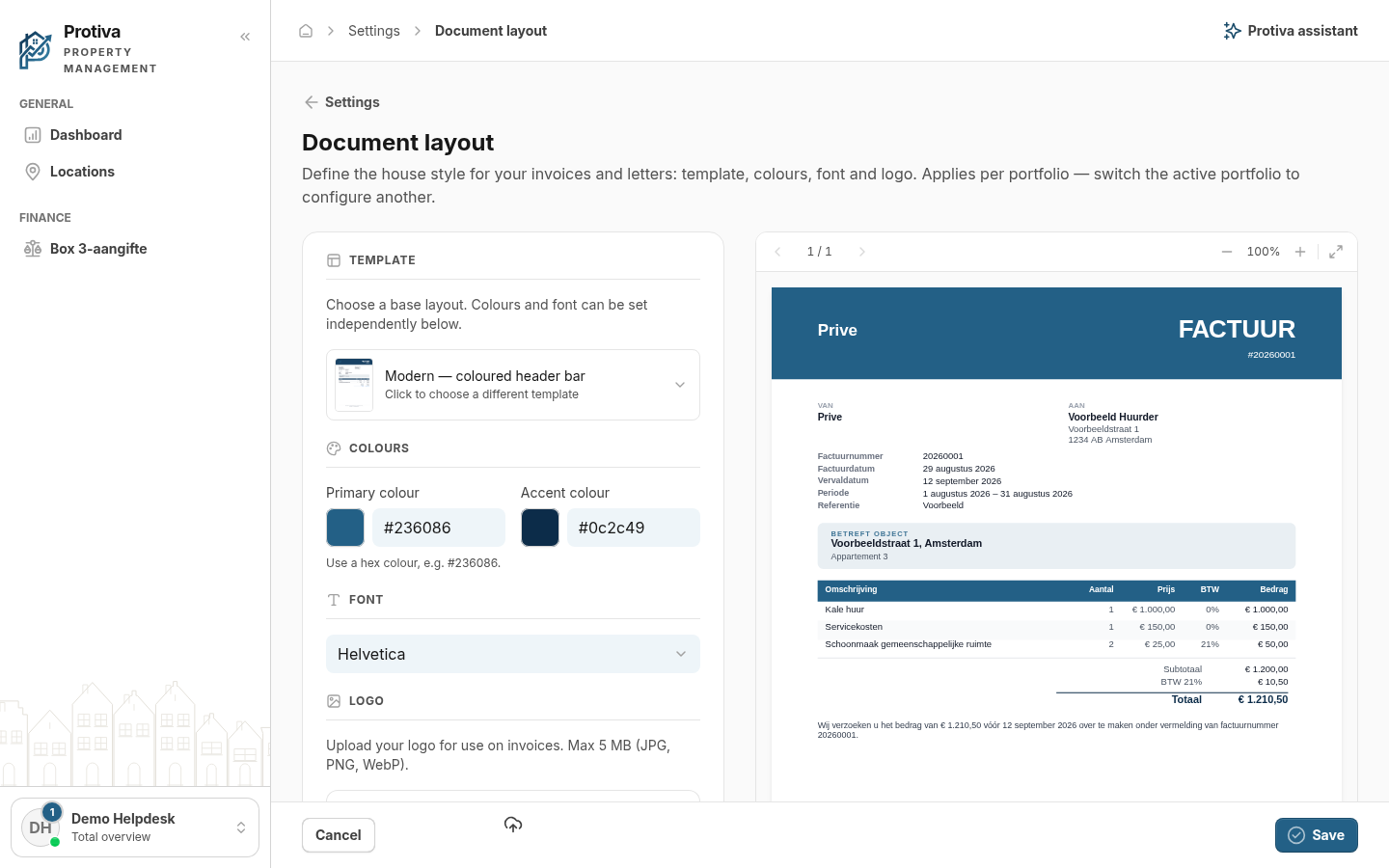Click the Colours palette icon
Viewport: 1389px width, 868px height.
(334, 448)
